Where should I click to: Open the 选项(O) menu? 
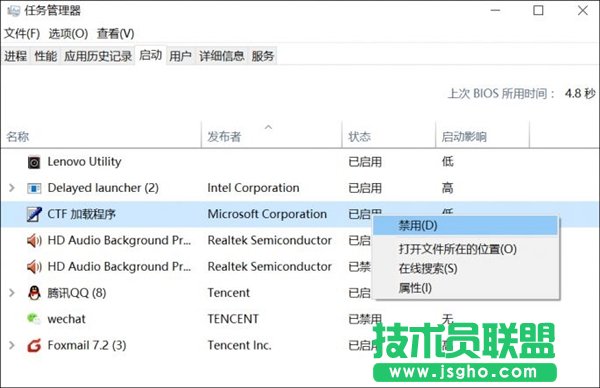(x=68, y=34)
